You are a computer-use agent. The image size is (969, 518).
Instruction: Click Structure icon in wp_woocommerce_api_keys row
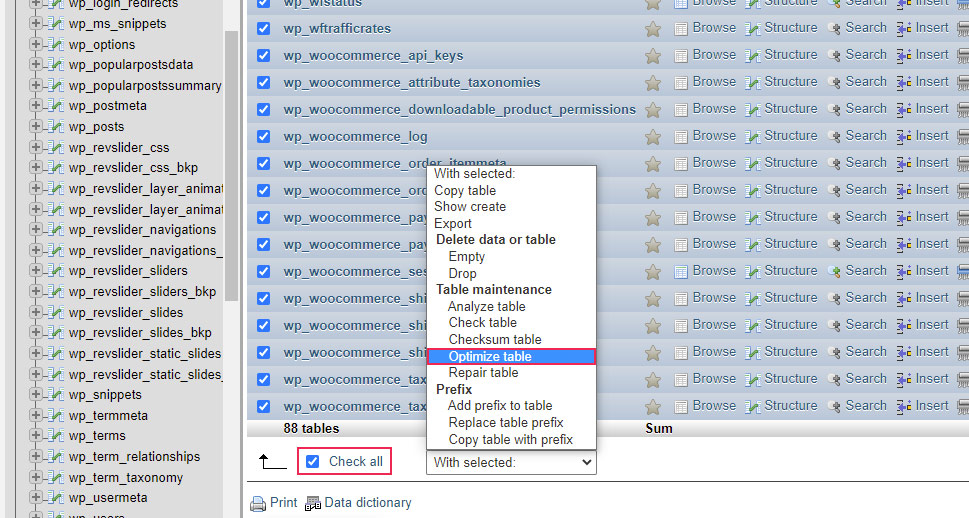[753, 56]
